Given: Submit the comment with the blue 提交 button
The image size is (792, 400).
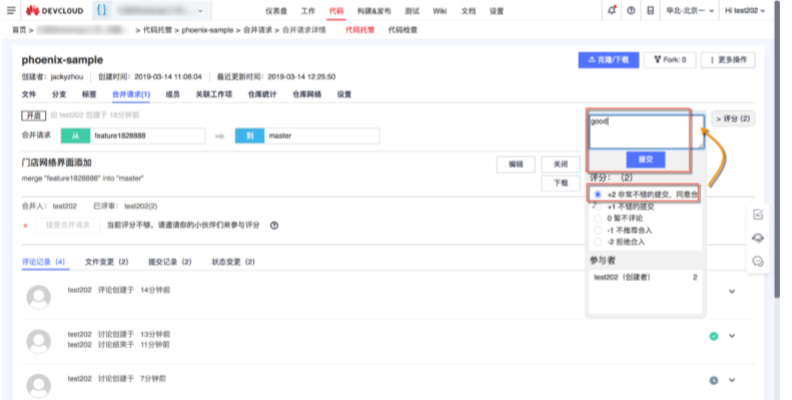Looking at the screenshot, I should pos(646,160).
